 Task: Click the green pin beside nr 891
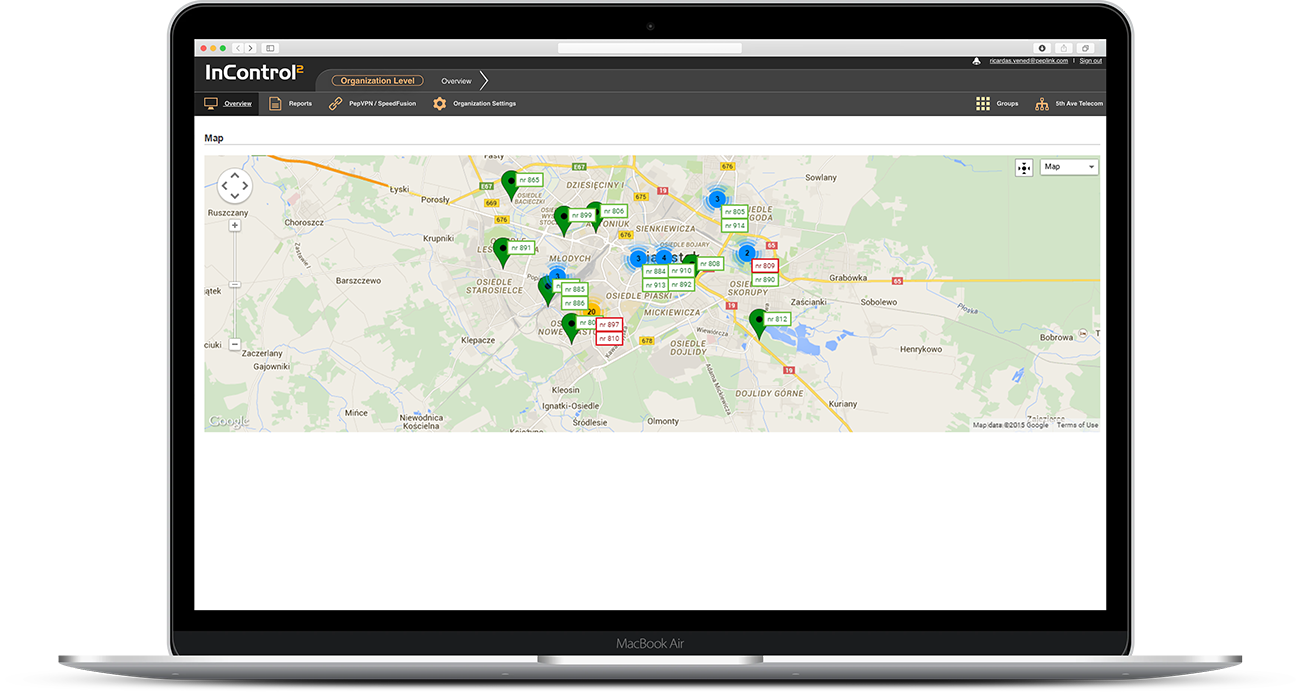(x=502, y=252)
